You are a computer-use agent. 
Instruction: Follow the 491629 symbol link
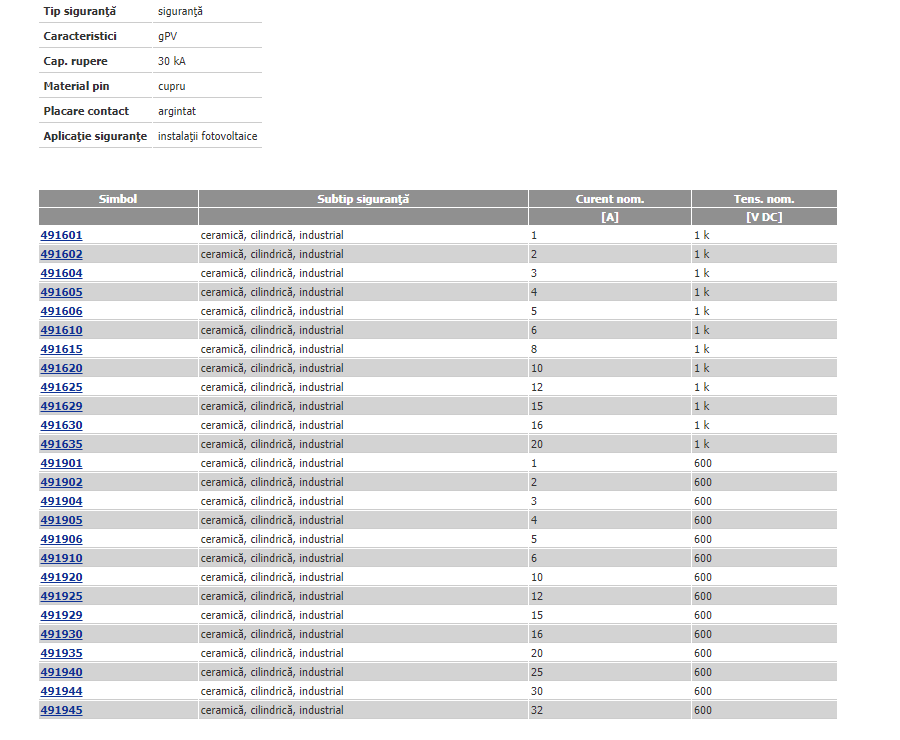(x=61, y=406)
